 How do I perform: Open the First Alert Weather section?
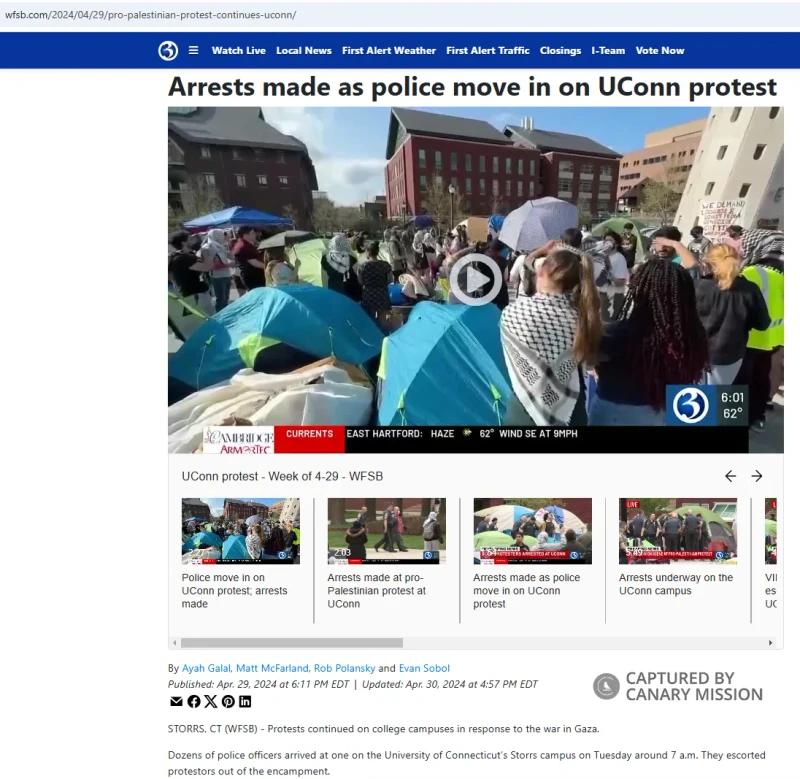tap(389, 51)
